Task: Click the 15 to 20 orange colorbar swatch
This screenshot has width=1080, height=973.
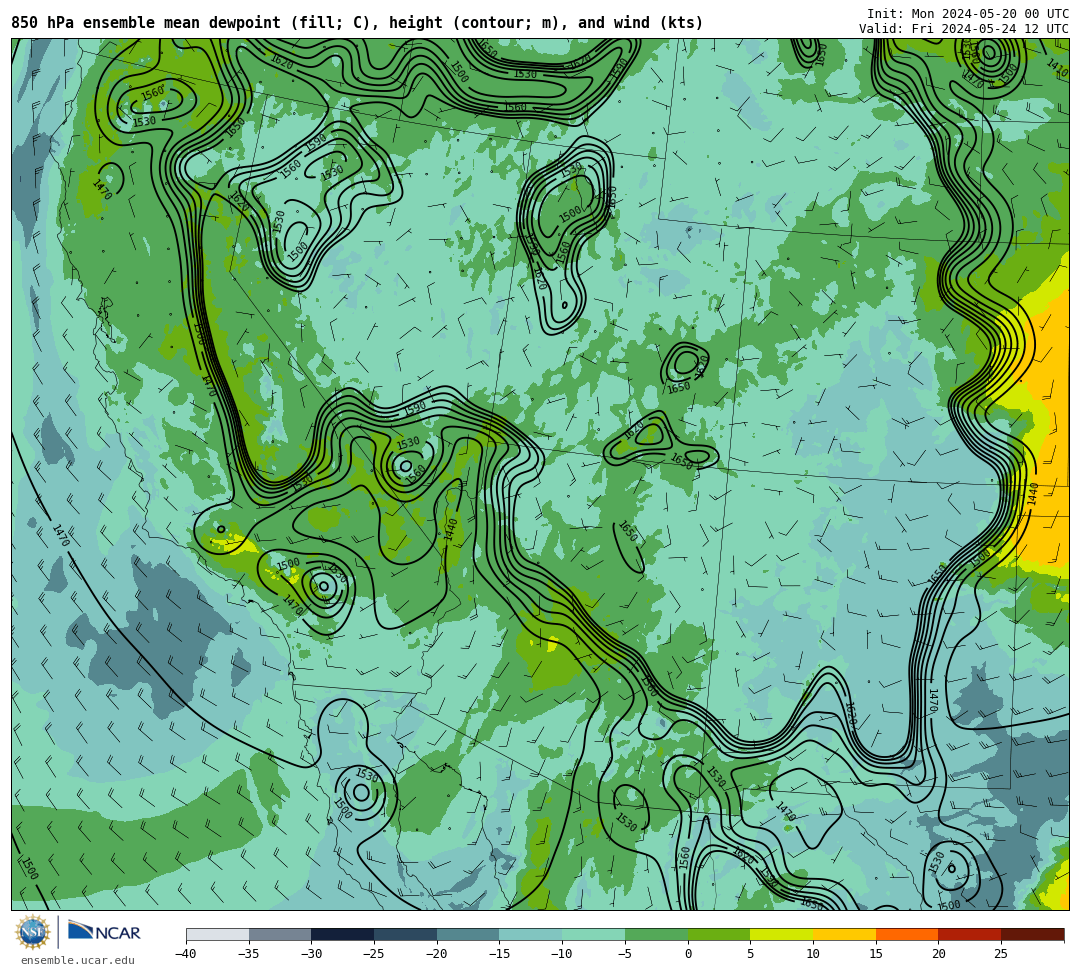Action: (907, 934)
